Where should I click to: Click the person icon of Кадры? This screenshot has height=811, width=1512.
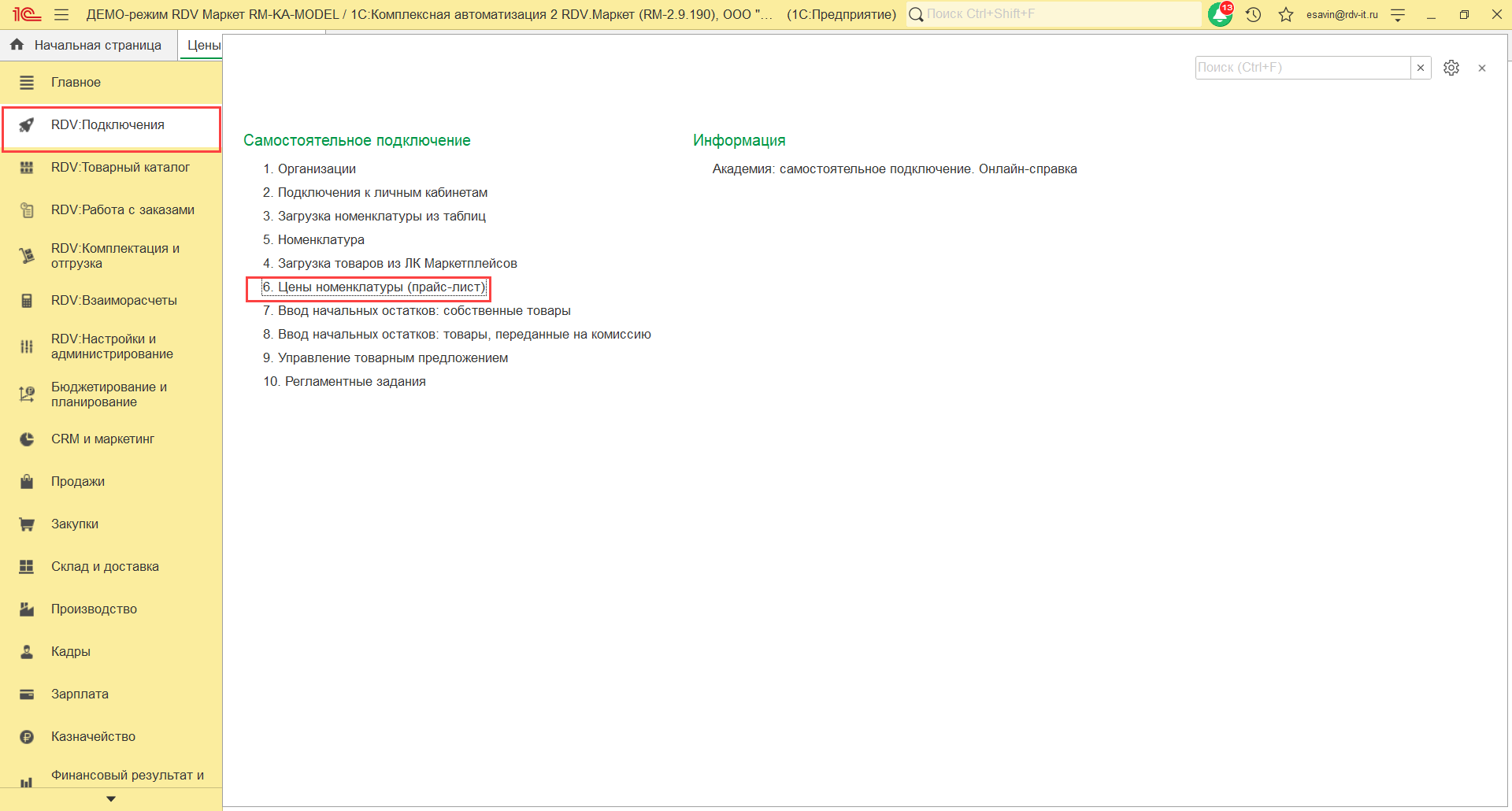point(27,651)
